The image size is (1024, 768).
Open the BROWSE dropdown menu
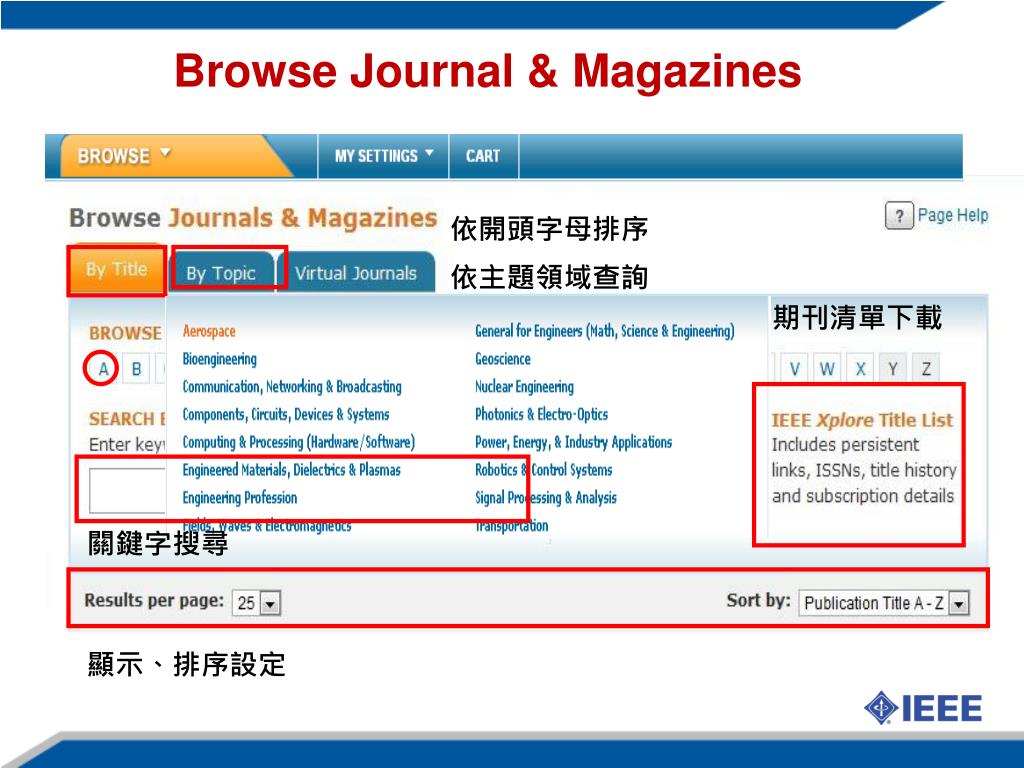(x=124, y=156)
